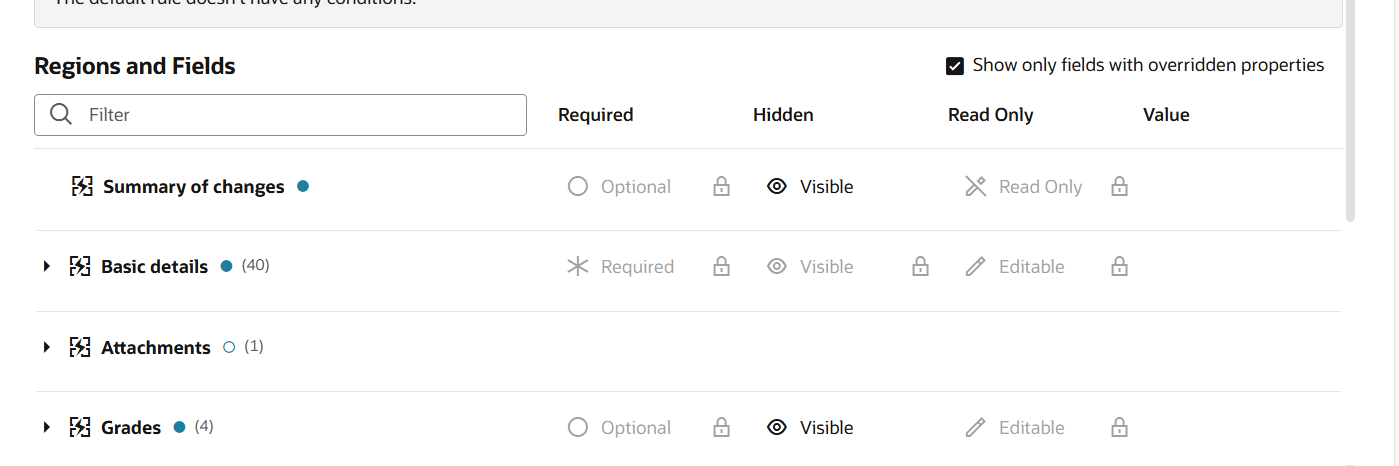Click the Basic details region icon
This screenshot has height=466, width=1399.
tap(80, 266)
